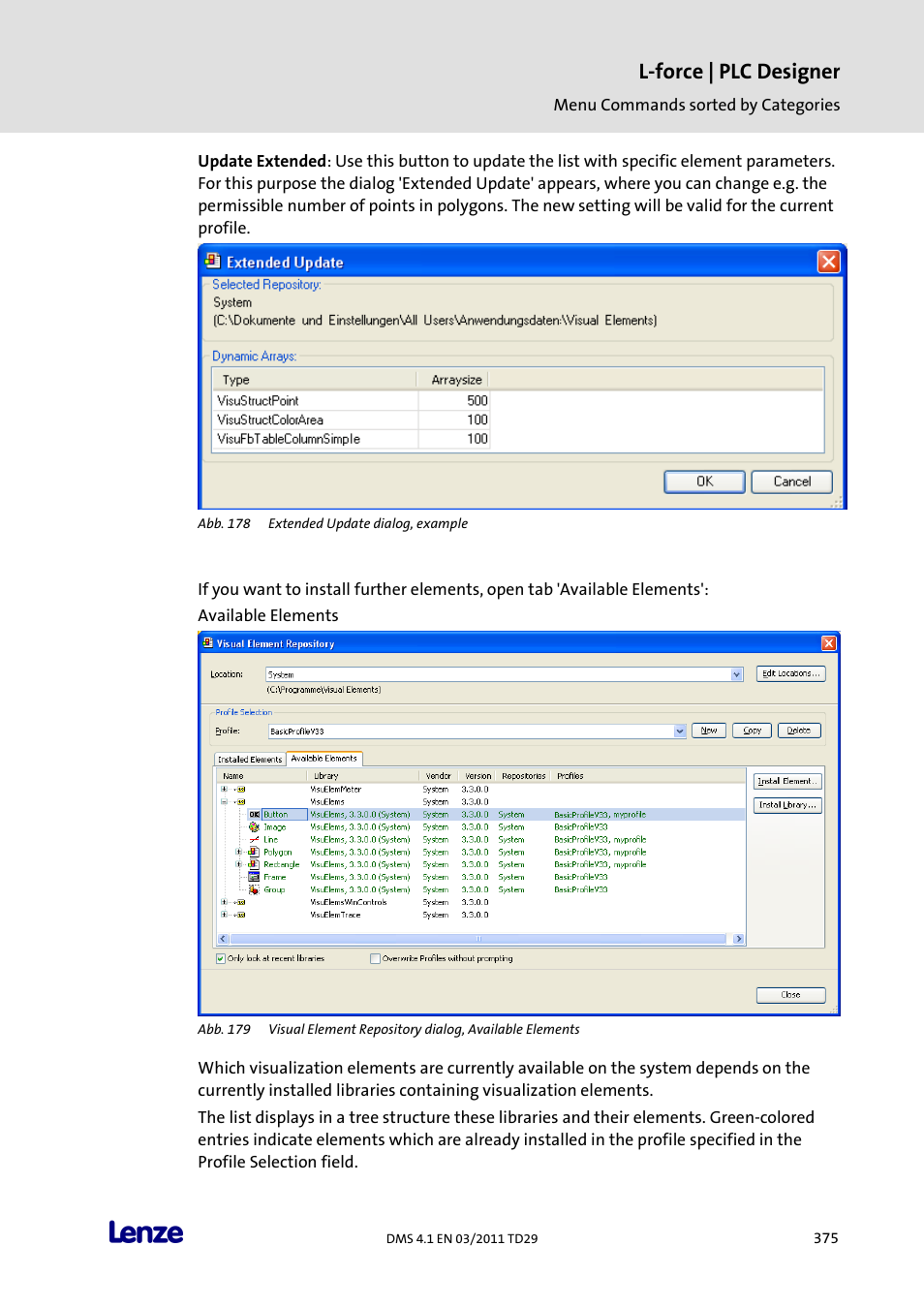
Task: Sort by the Library column header
Action: (x=363, y=776)
